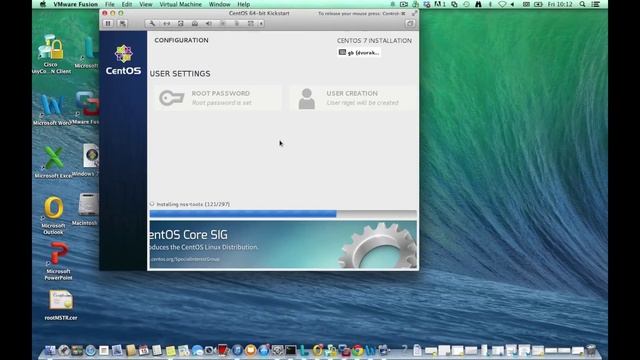The width and height of the screenshot is (640, 360).
Task: Open Google Chrome from the Dock
Action: click(358, 350)
